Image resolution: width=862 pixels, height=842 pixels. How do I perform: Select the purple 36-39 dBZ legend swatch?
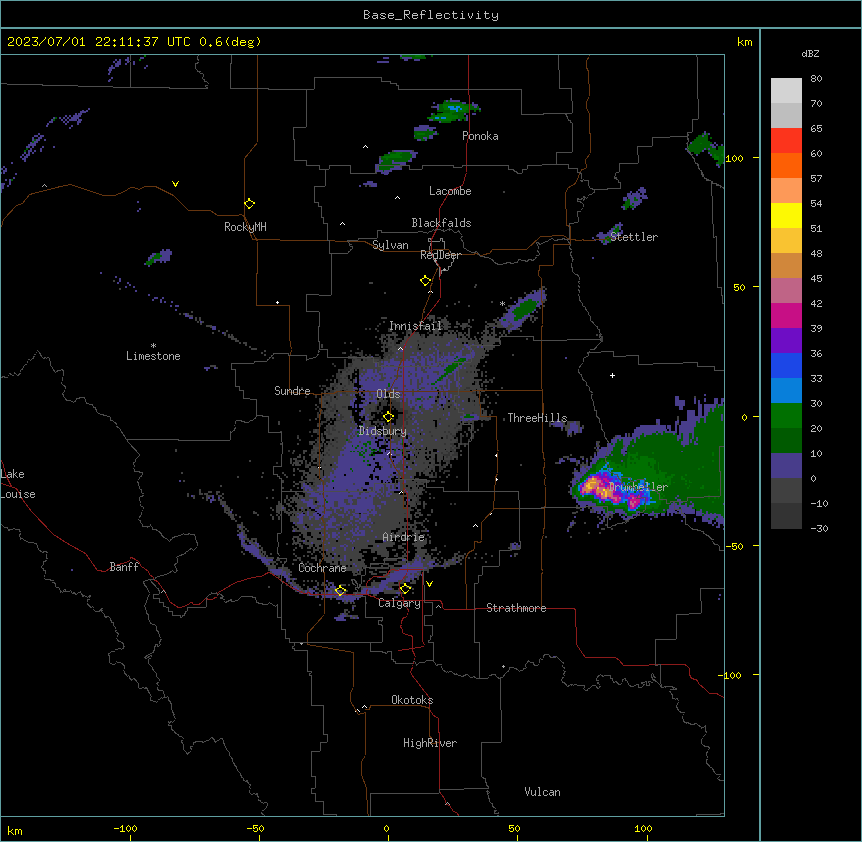(786, 341)
